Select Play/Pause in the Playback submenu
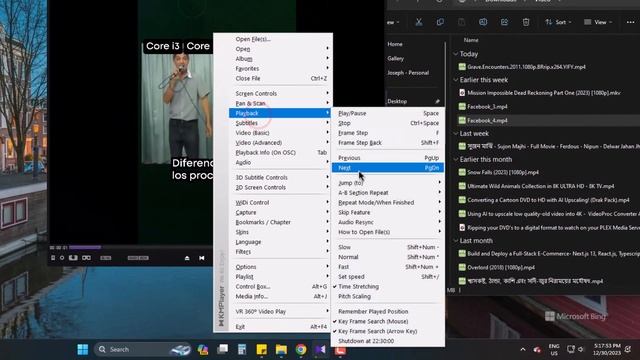The height and width of the screenshot is (360, 640). [x=388, y=113]
